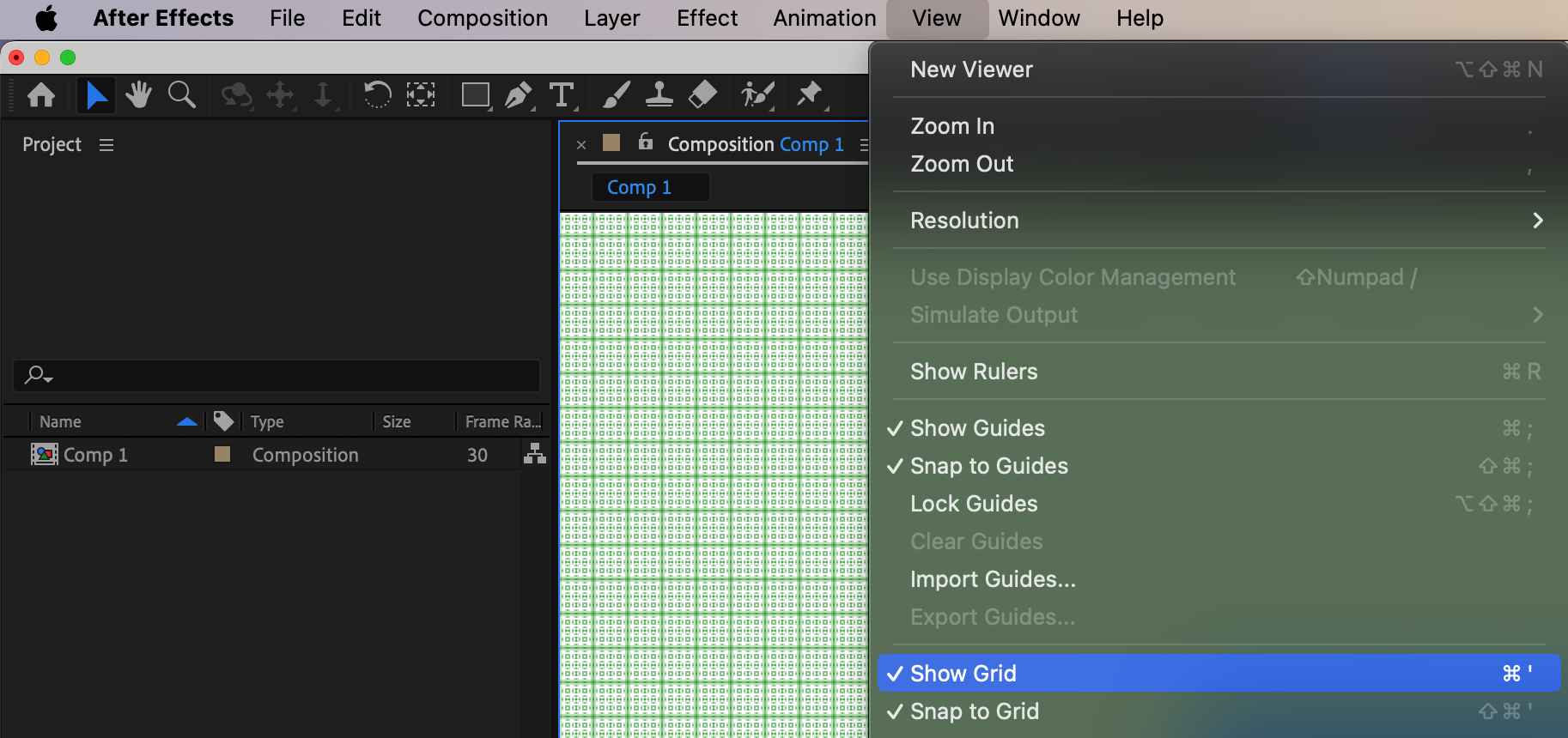Select the Pen tool

[x=518, y=94]
